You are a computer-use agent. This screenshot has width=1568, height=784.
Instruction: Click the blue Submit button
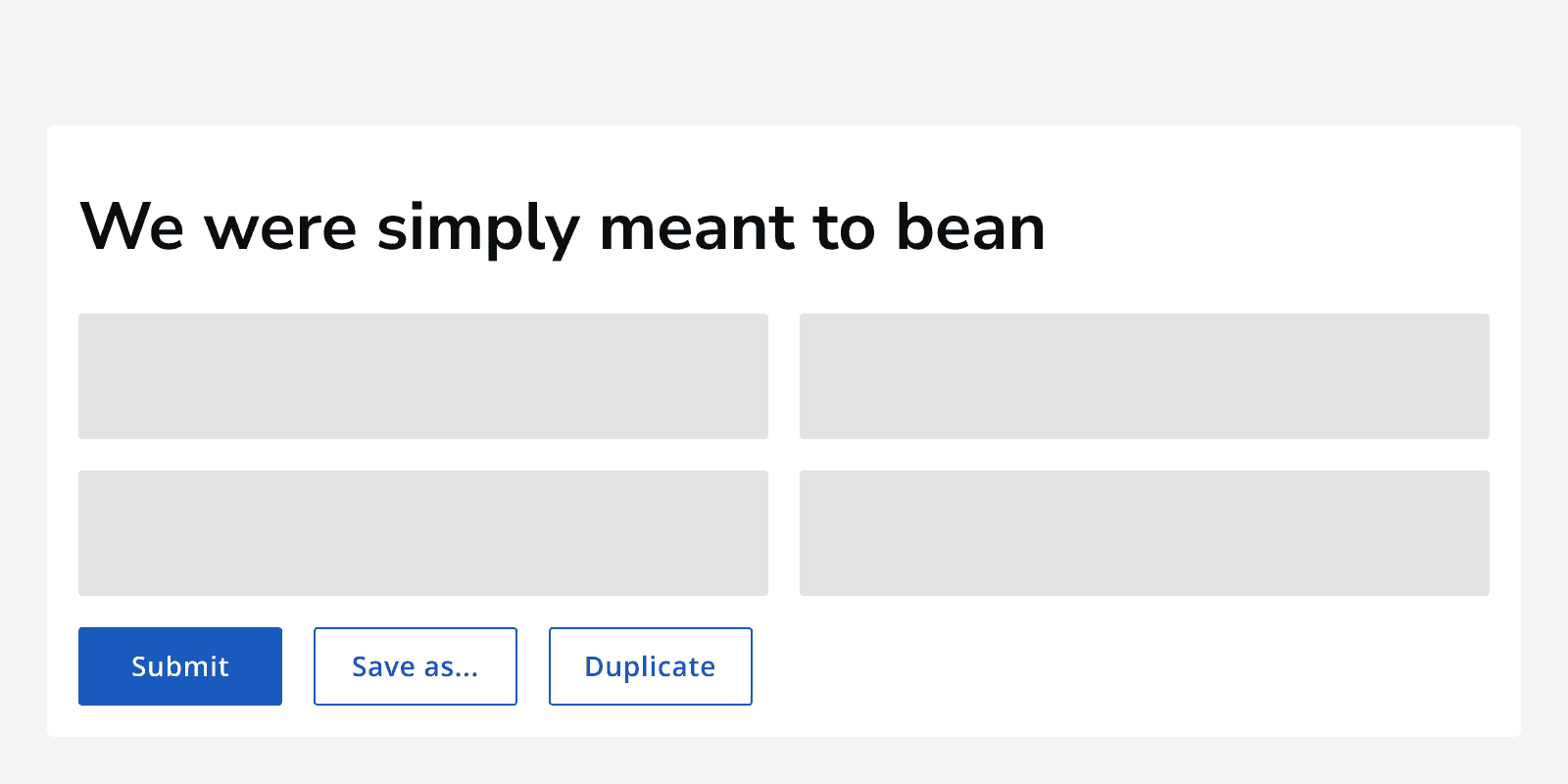pyautogui.click(x=179, y=666)
